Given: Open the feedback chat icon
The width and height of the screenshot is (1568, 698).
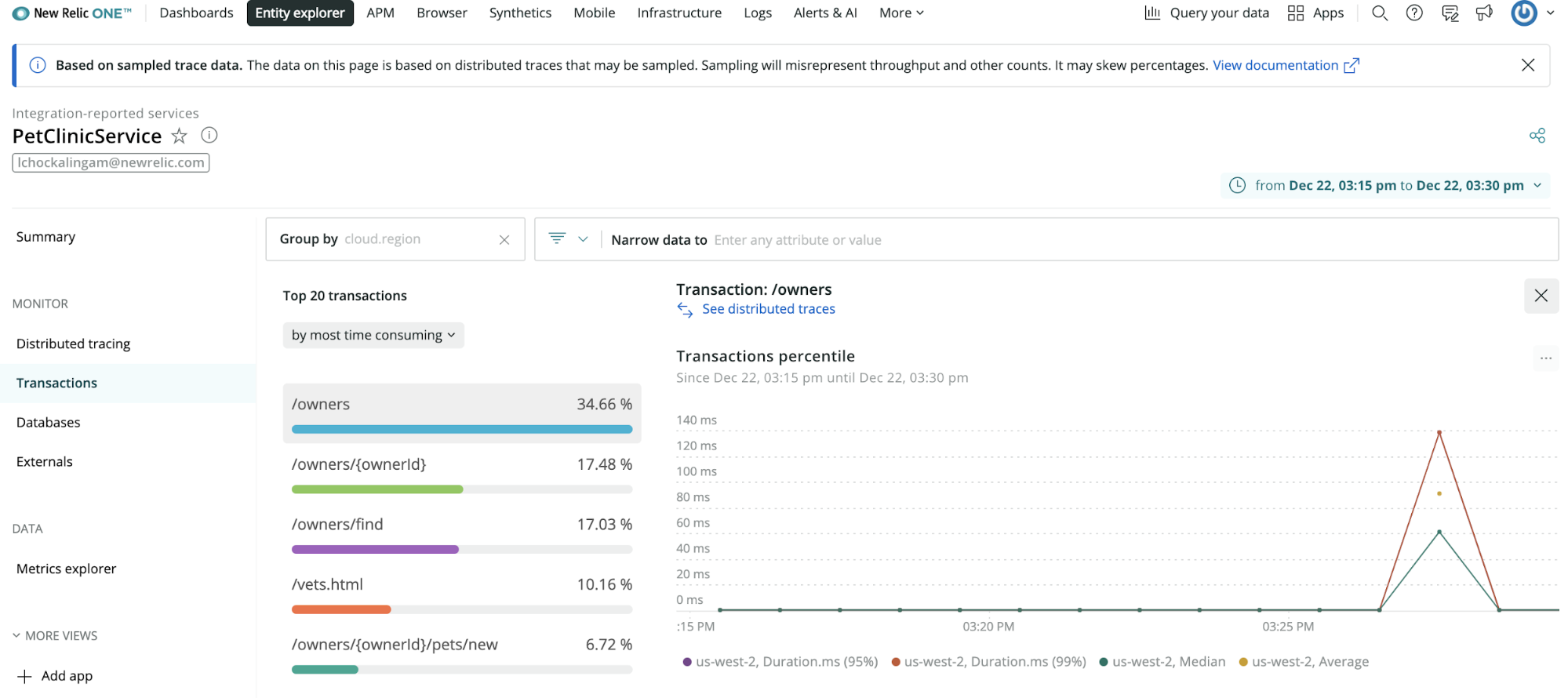Looking at the screenshot, I should 1450,13.
